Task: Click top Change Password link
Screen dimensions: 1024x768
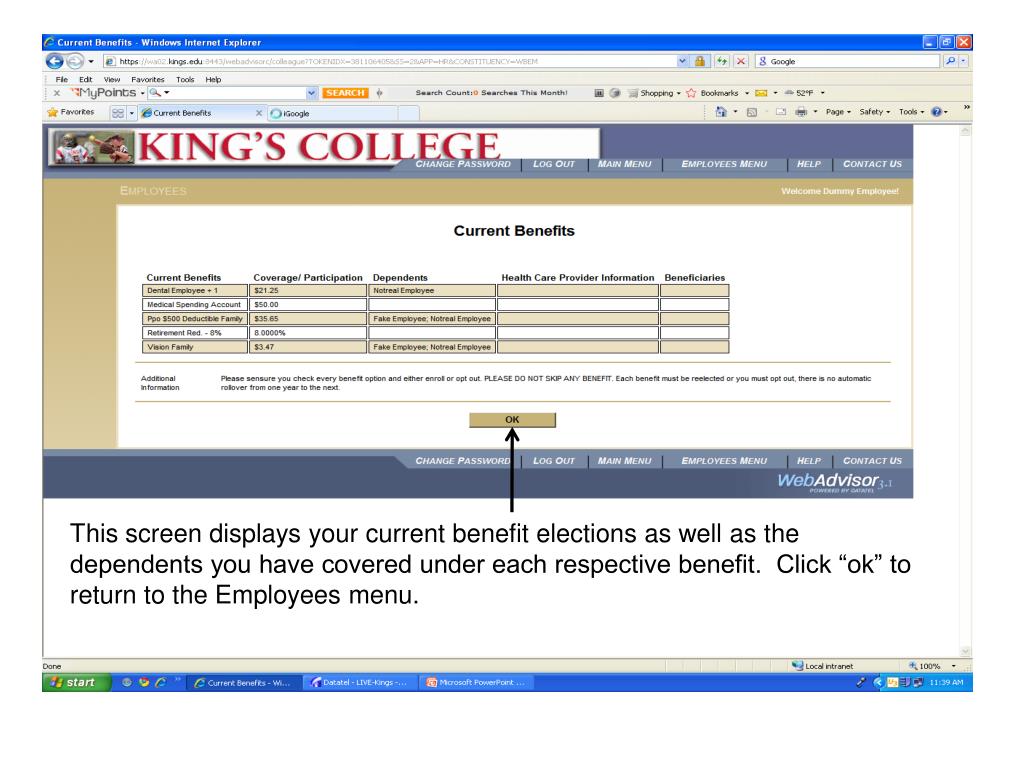Action: 463,164
